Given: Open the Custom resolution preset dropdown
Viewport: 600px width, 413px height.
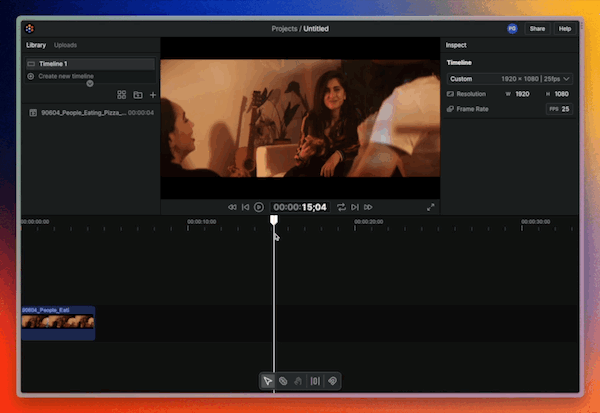Looking at the screenshot, I should pos(509,79).
